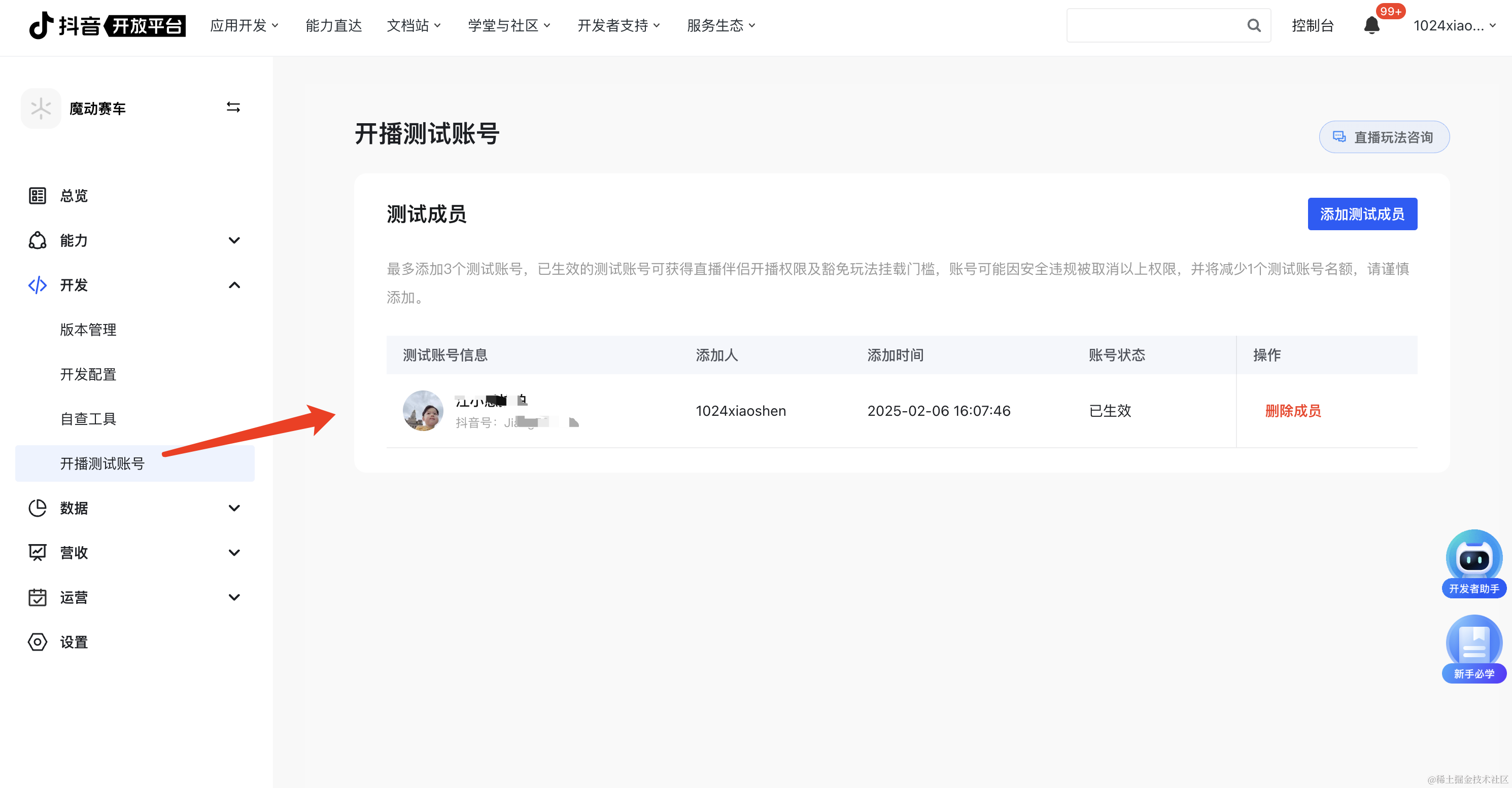Click the notification bell icon
Viewport: 1512px width, 788px height.
[x=1371, y=25]
